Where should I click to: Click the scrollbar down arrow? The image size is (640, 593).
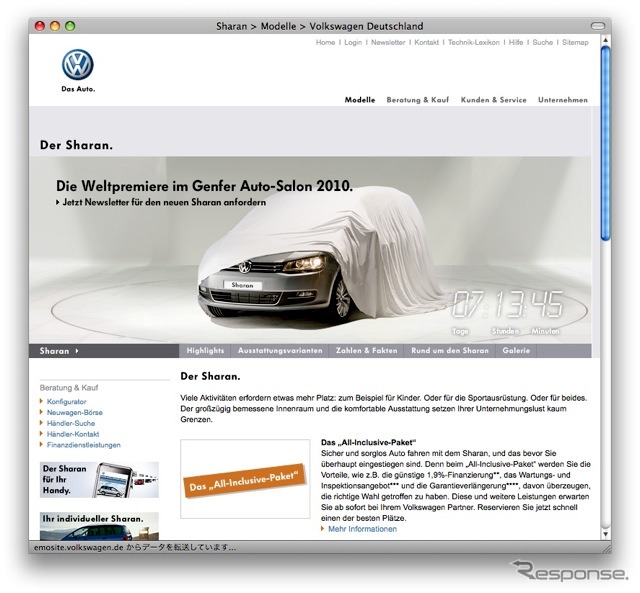click(606, 534)
